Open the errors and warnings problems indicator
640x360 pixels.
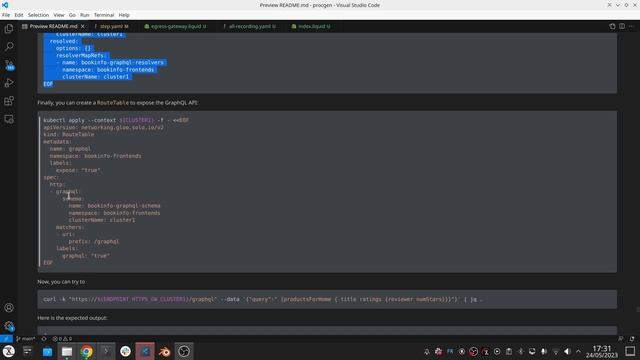(62, 339)
